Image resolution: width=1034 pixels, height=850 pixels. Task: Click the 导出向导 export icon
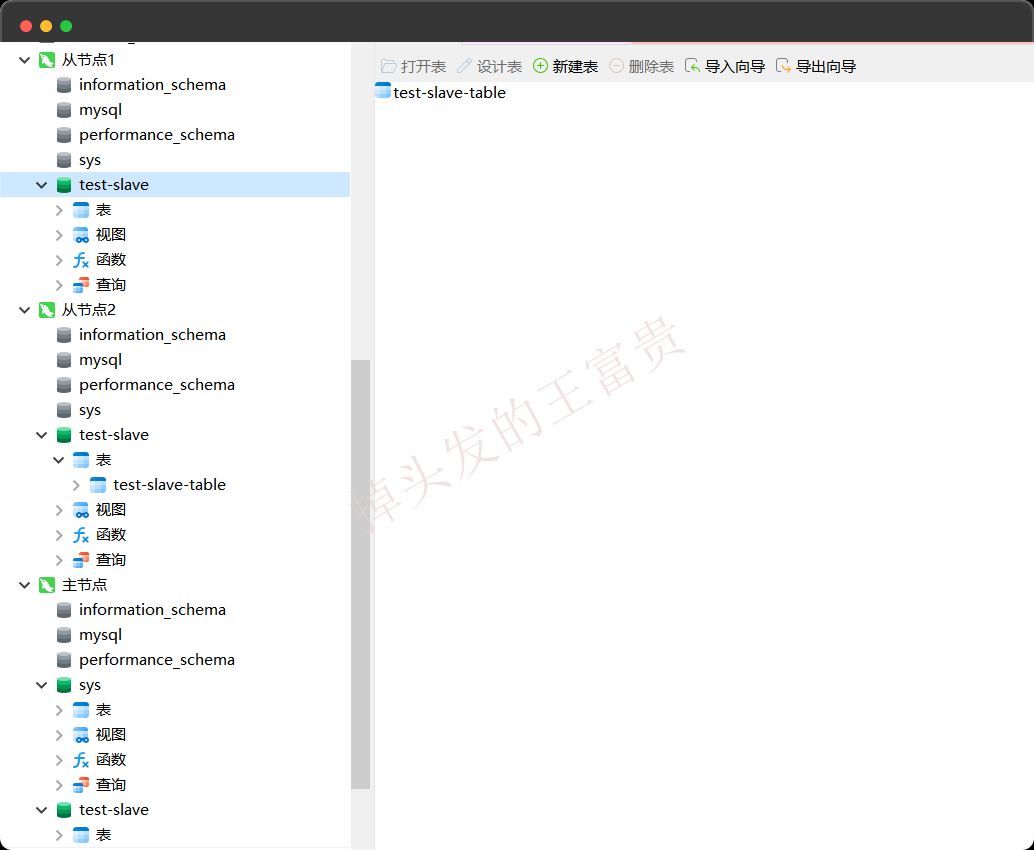pos(783,66)
